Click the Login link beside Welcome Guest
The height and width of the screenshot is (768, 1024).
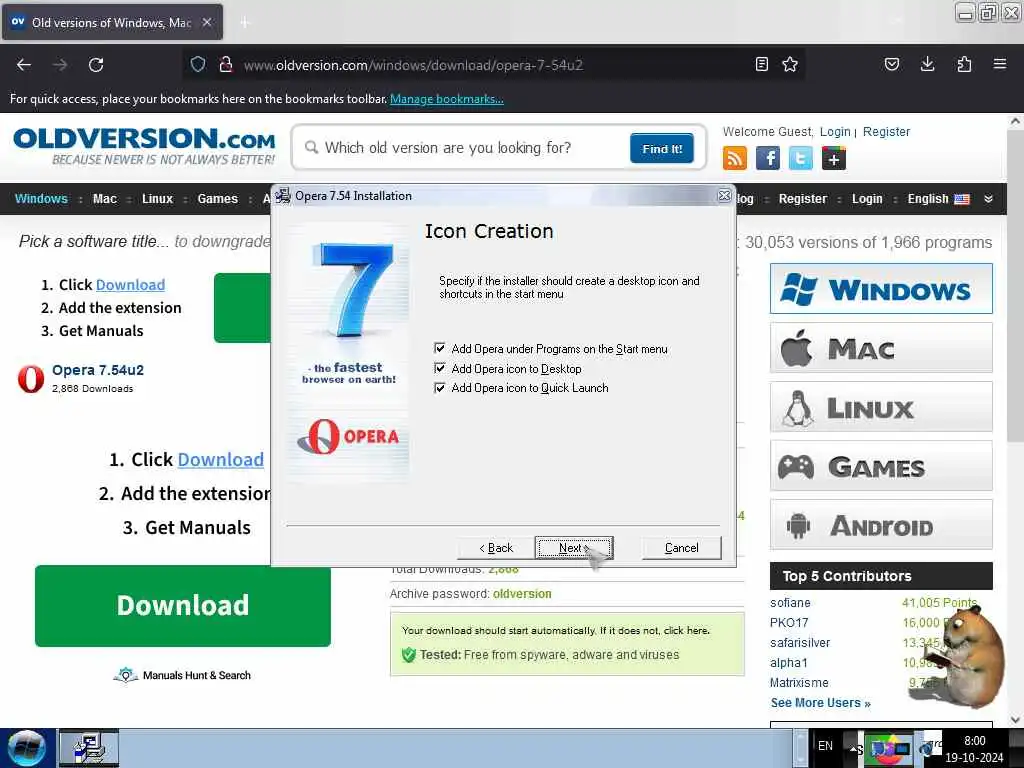(835, 131)
